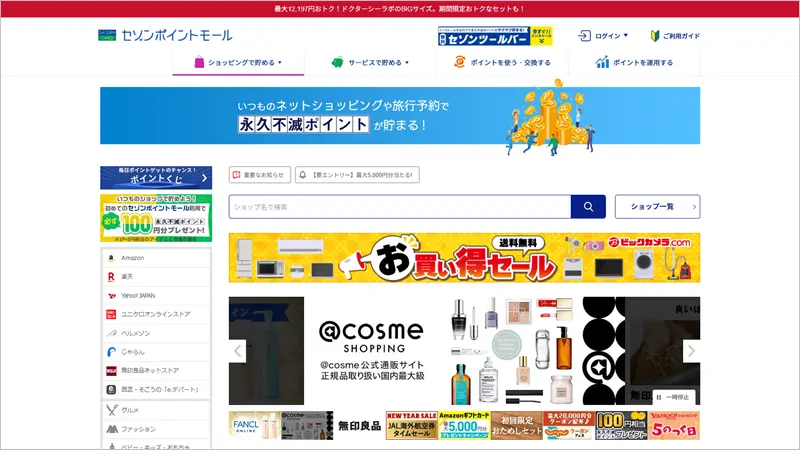800x450 pixels.
Task: Open the ポイントくじ banner
Action: (156, 178)
